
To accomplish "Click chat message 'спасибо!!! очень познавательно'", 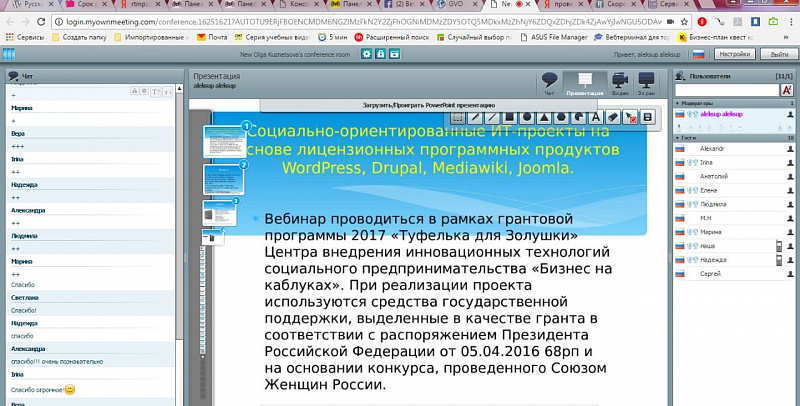I will 57,362.
